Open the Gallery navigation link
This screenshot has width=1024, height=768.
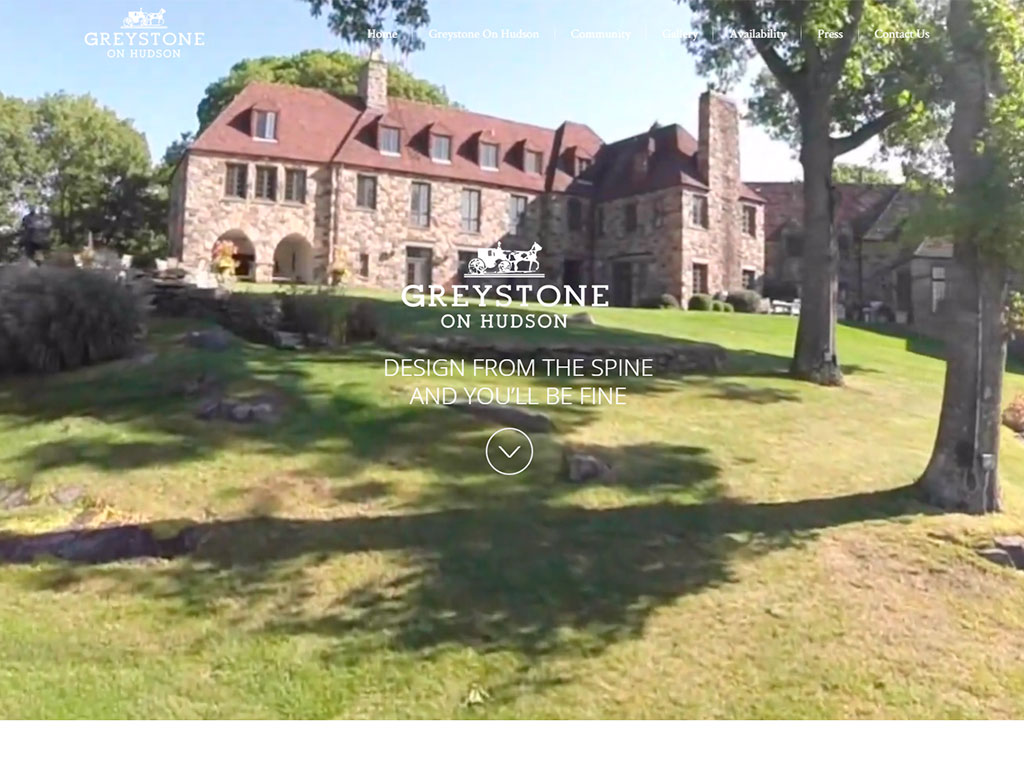pyautogui.click(x=680, y=34)
